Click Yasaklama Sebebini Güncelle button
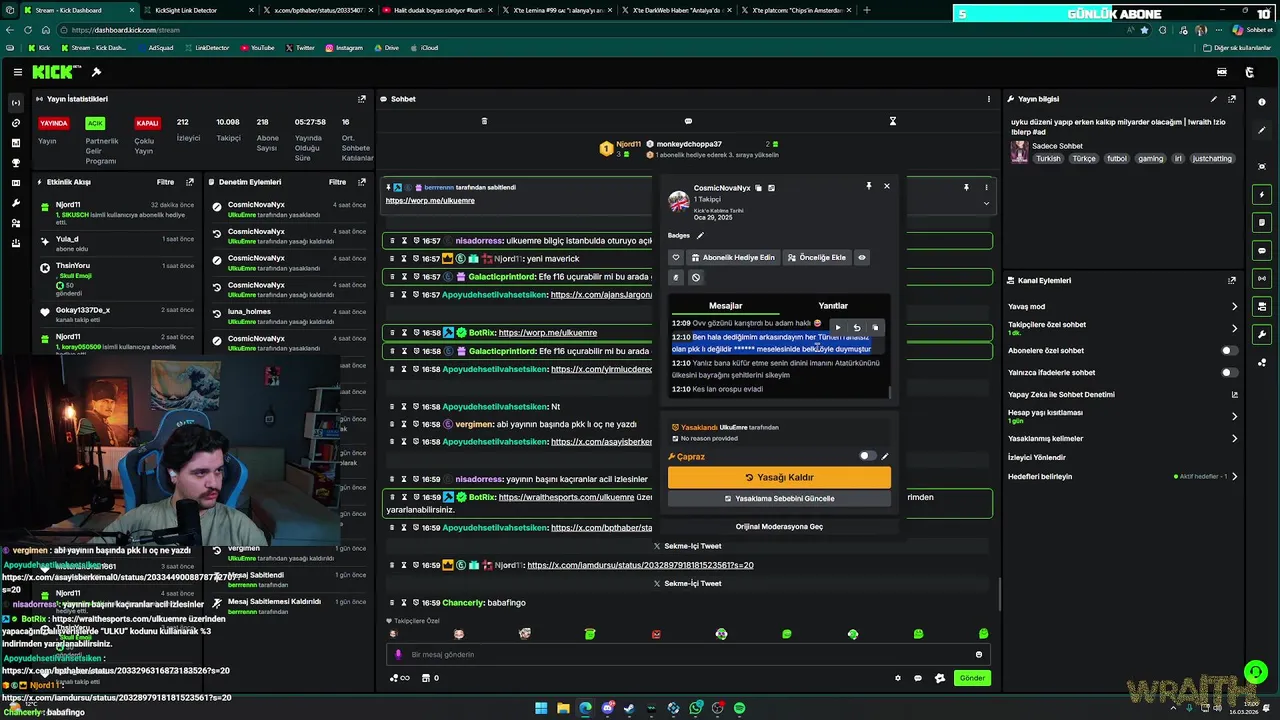The height and width of the screenshot is (720, 1280). point(779,498)
